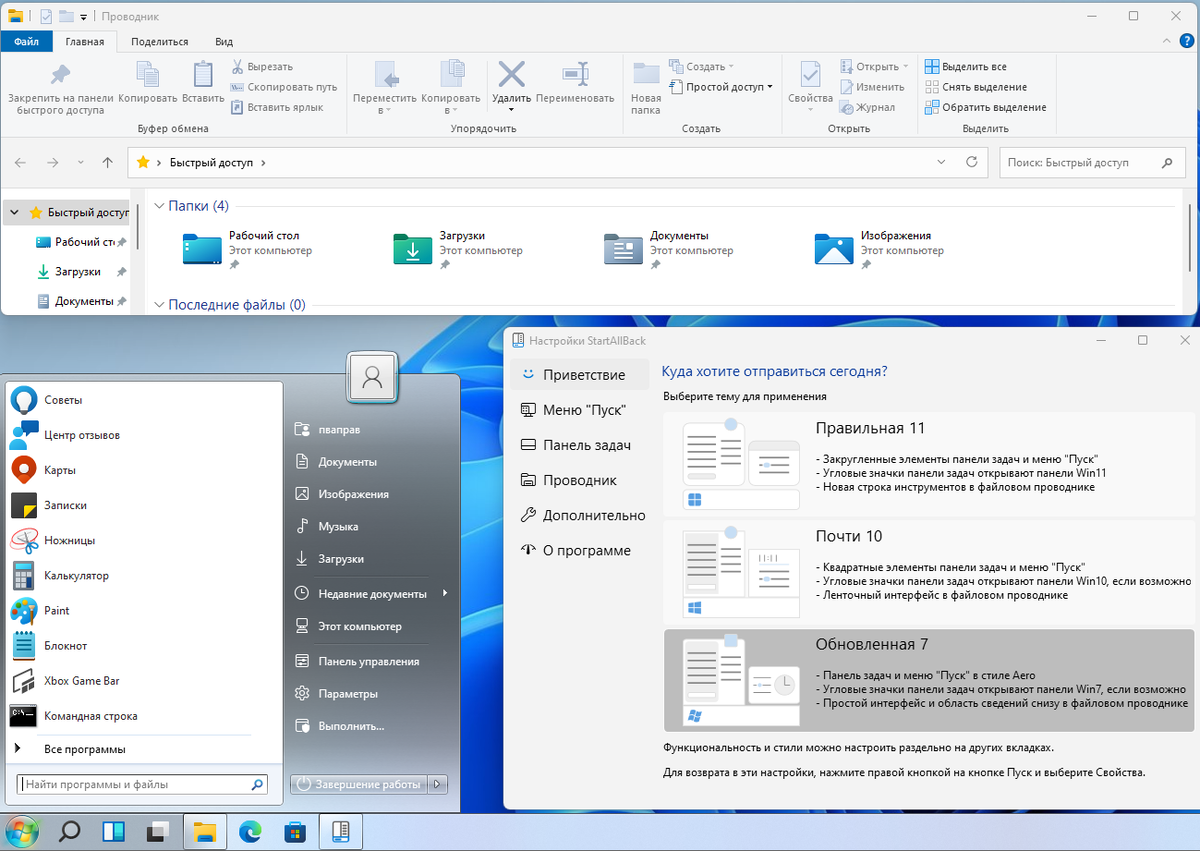Image resolution: width=1200 pixels, height=851 pixels.
Task: Open Проводник section in StartAllBack
Action: [x=580, y=480]
